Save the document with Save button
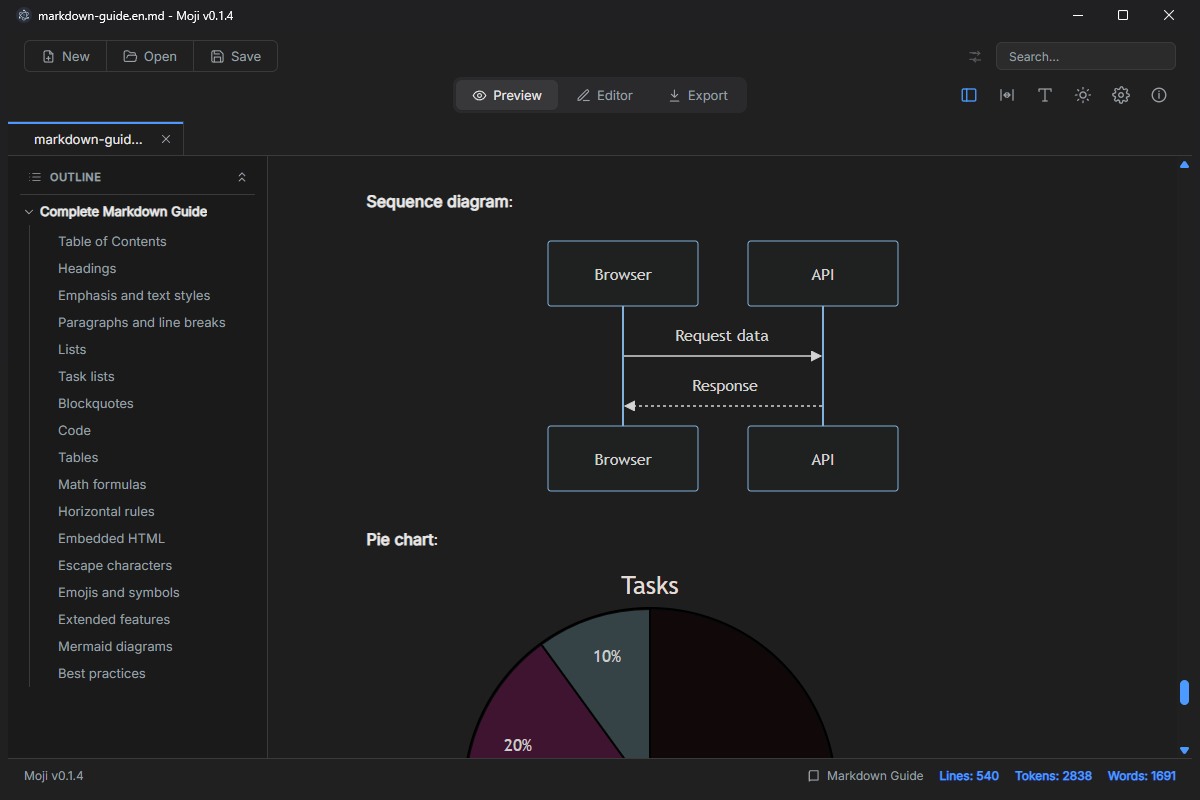The width and height of the screenshot is (1200, 800). click(236, 56)
